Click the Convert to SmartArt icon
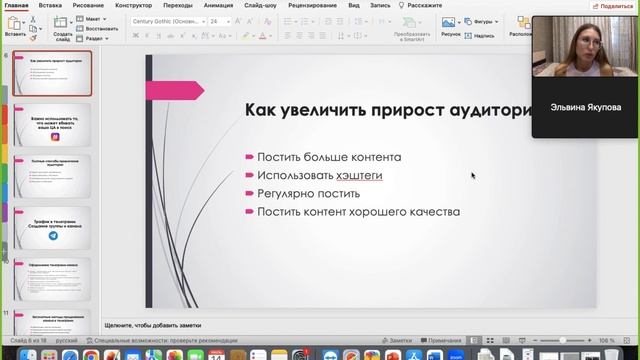 point(409,23)
